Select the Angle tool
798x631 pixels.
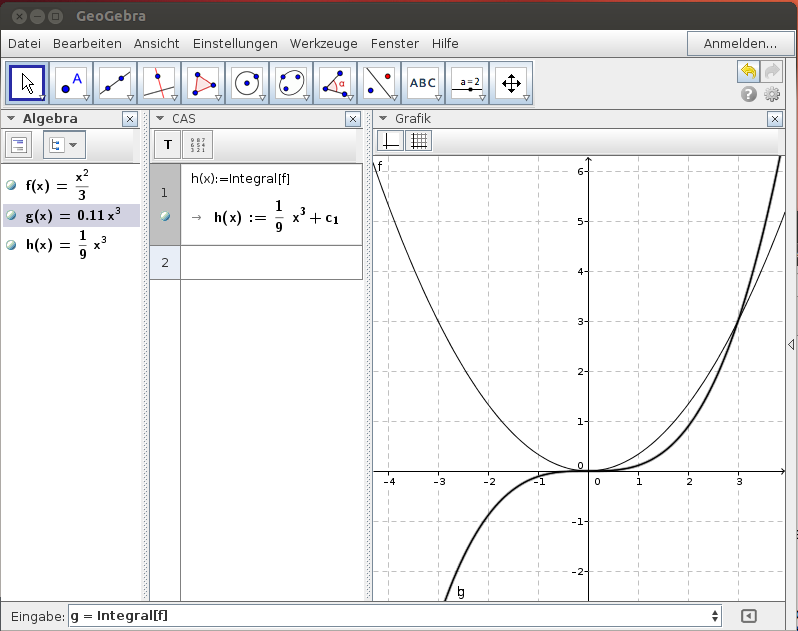coord(335,83)
